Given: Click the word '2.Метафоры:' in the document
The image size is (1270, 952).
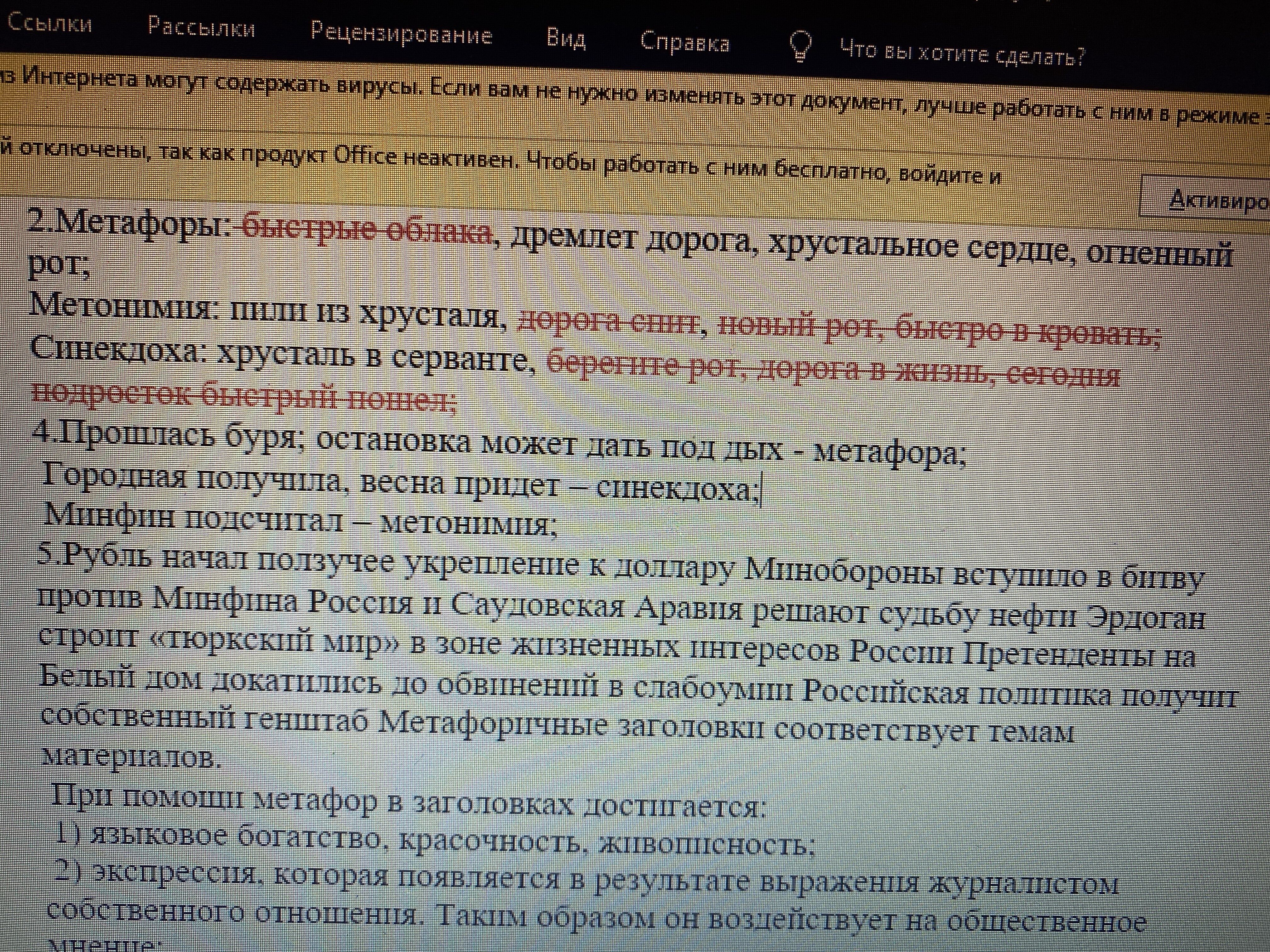Looking at the screenshot, I should click(x=130, y=223).
